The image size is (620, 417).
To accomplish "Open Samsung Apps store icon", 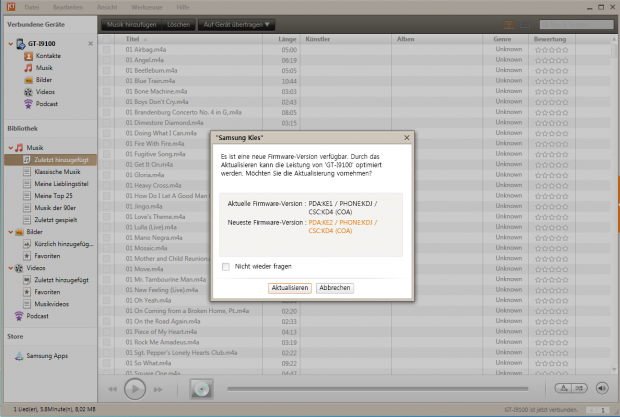I will 15,356.
